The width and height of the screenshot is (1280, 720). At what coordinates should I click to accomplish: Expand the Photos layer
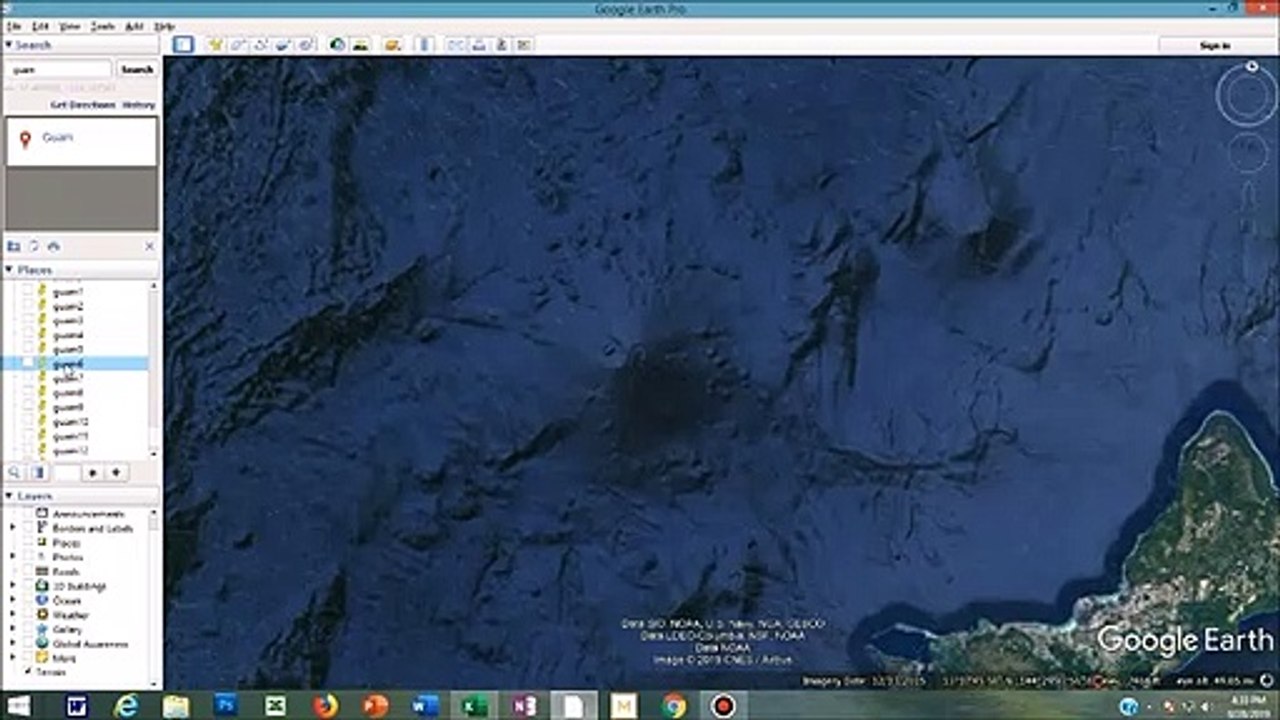(x=13, y=557)
